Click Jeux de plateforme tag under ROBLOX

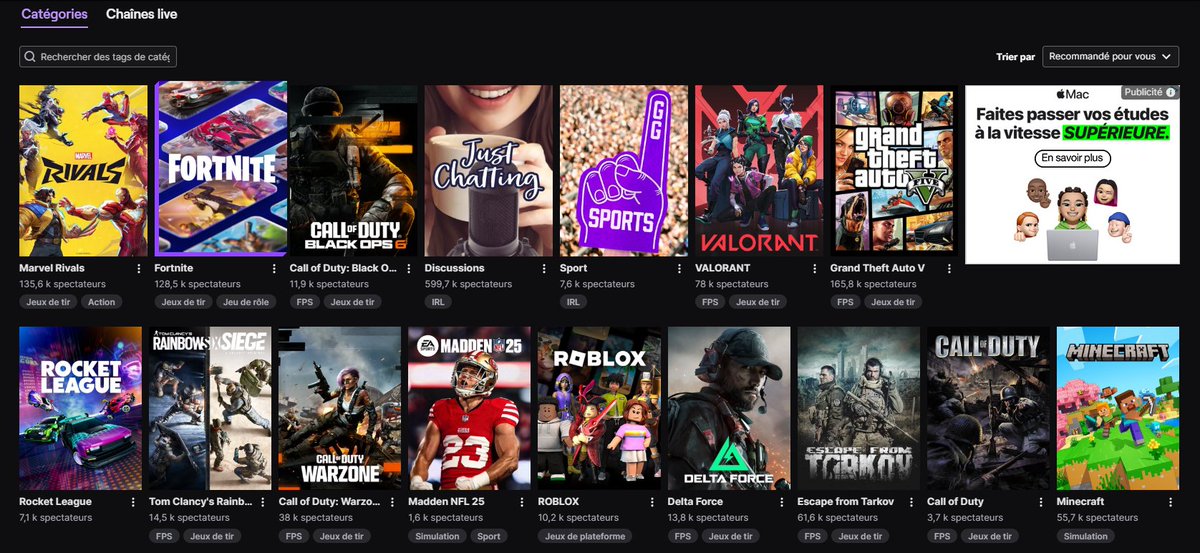coord(585,536)
